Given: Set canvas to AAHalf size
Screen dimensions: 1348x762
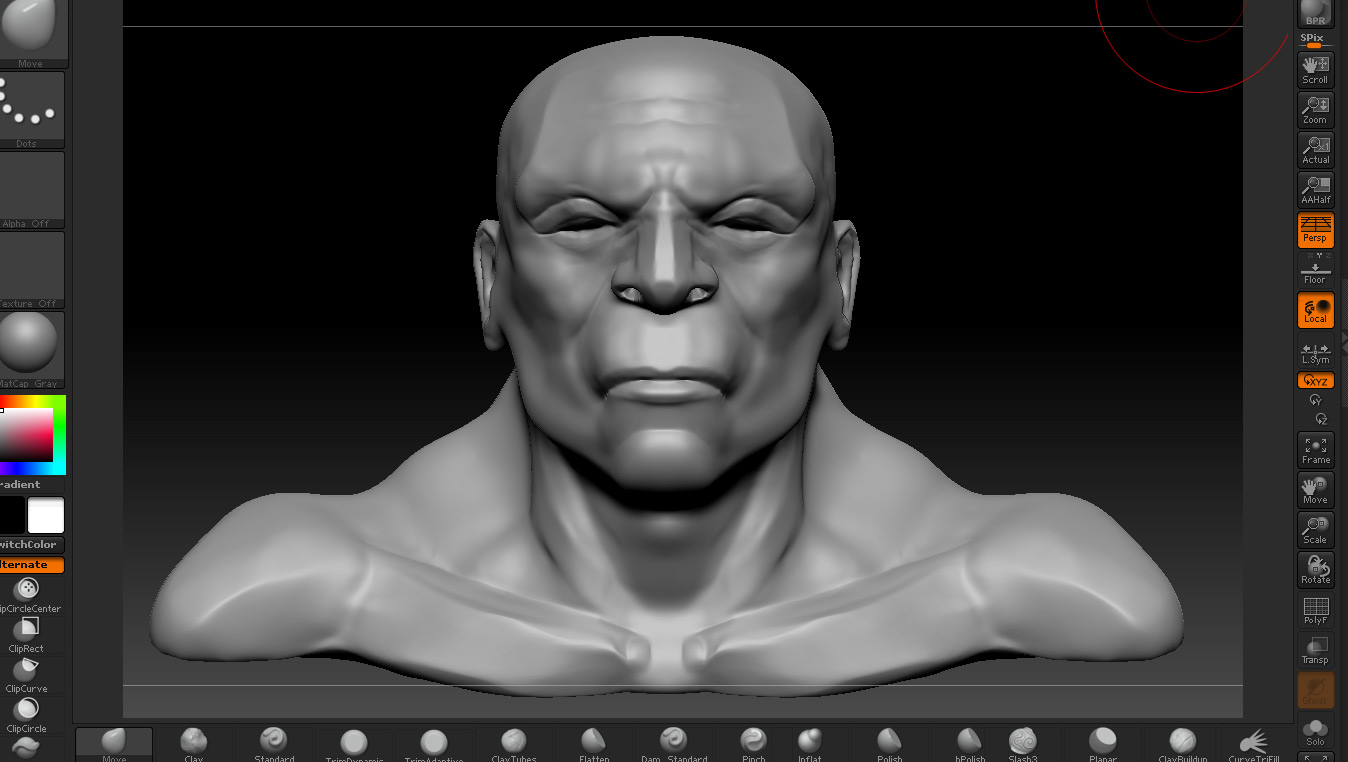Looking at the screenshot, I should point(1315,190).
